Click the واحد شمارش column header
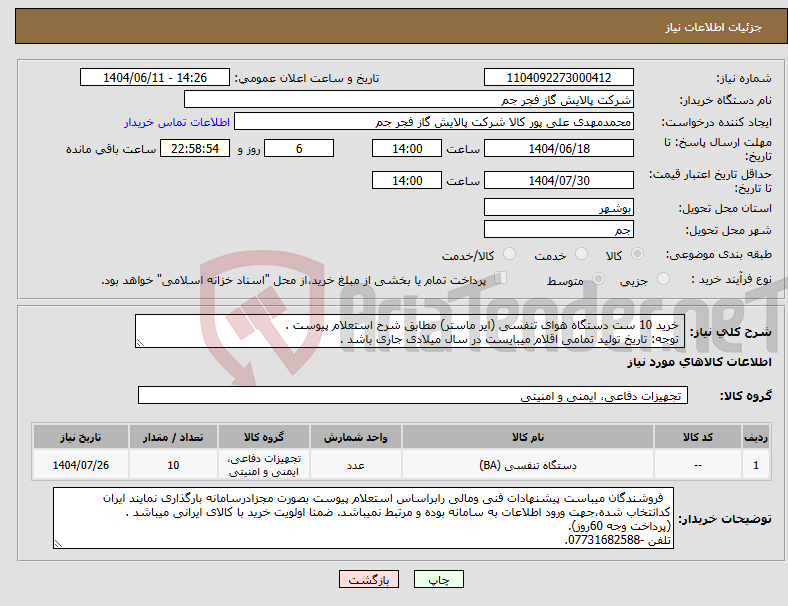Image resolution: width=788 pixels, height=606 pixels. coord(355,437)
